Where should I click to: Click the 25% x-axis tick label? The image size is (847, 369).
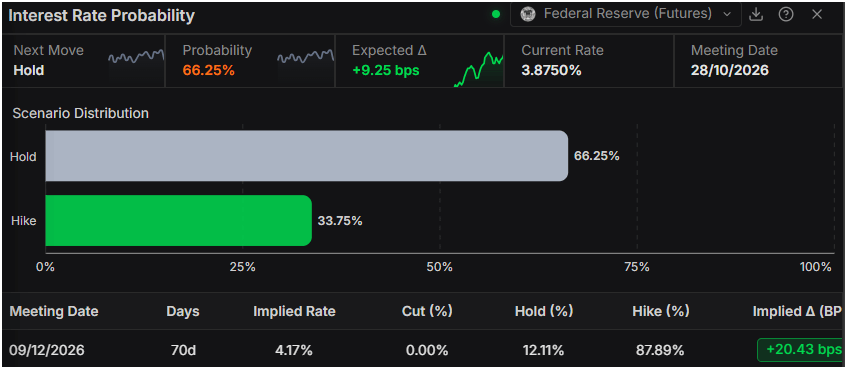click(x=242, y=267)
